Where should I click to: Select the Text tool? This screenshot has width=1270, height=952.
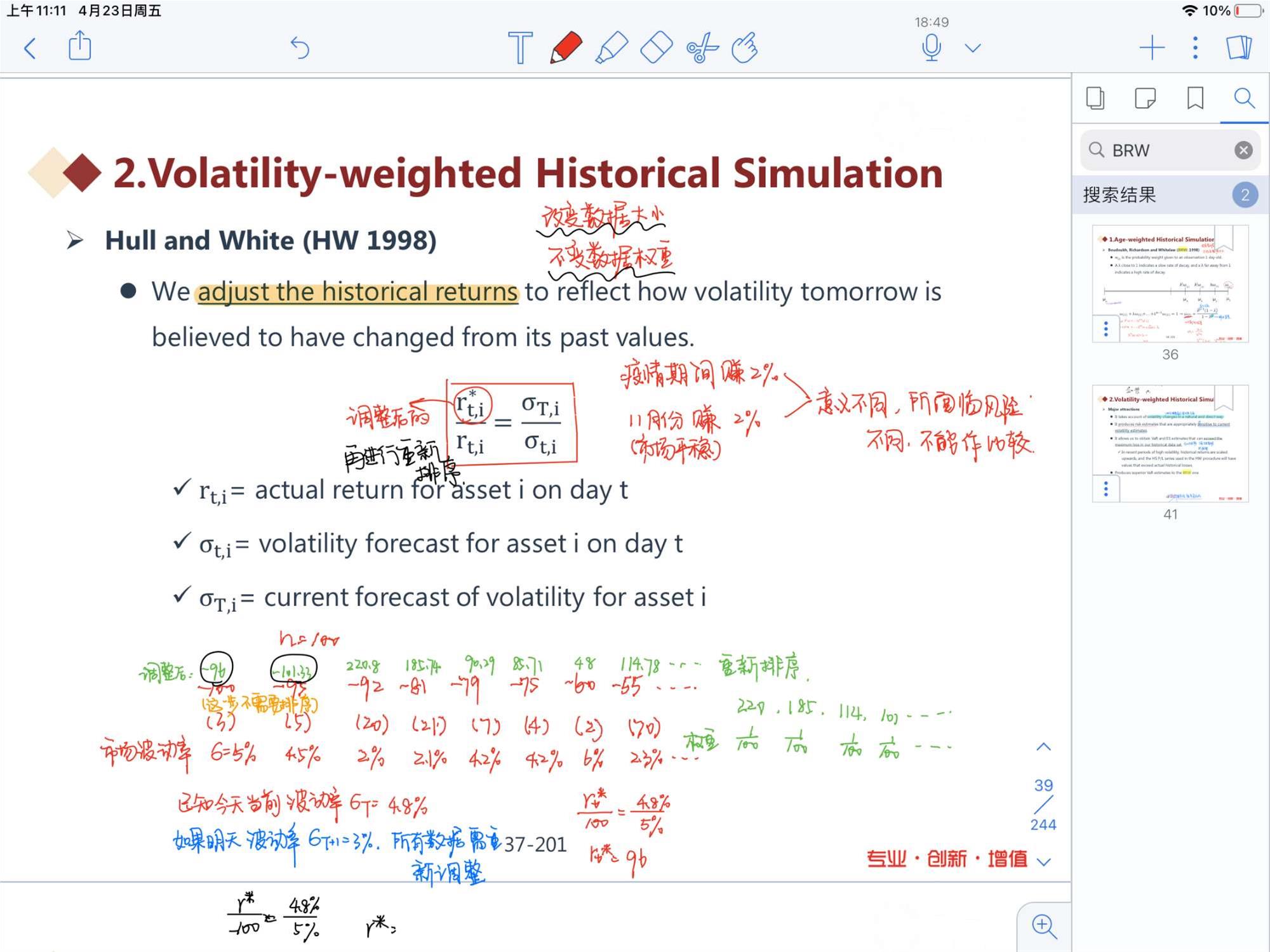click(520, 48)
